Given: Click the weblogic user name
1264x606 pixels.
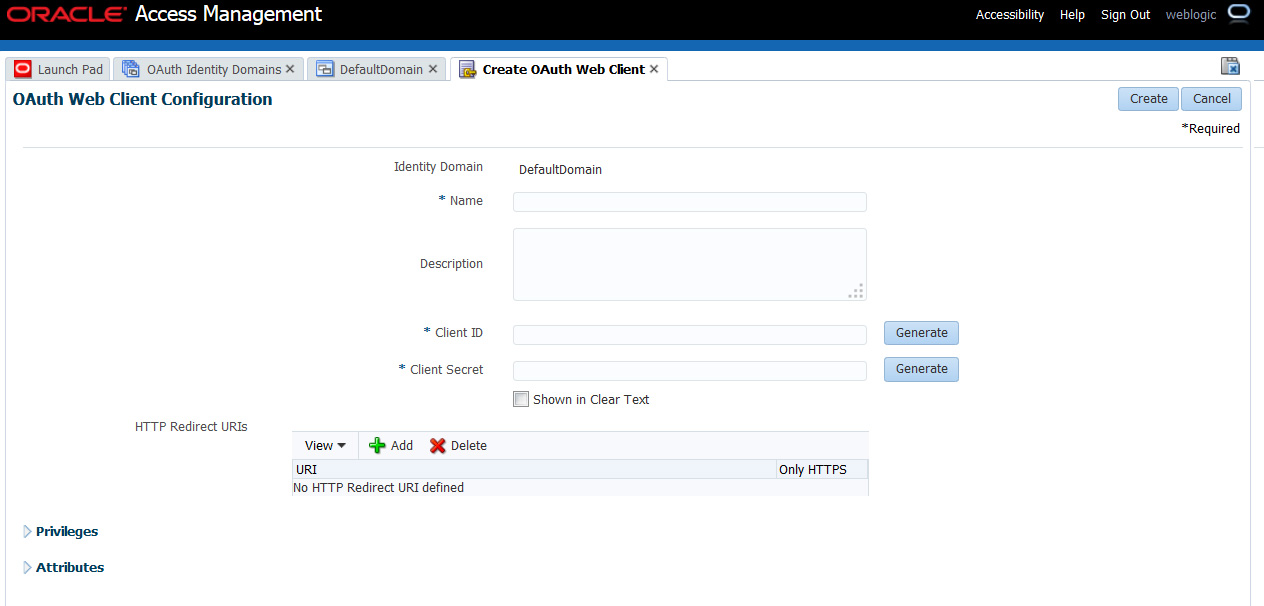Looking at the screenshot, I should (x=1192, y=15).
